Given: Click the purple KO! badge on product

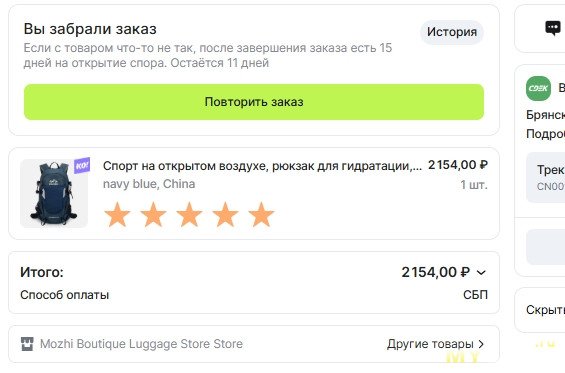Looking at the screenshot, I should tap(82, 166).
